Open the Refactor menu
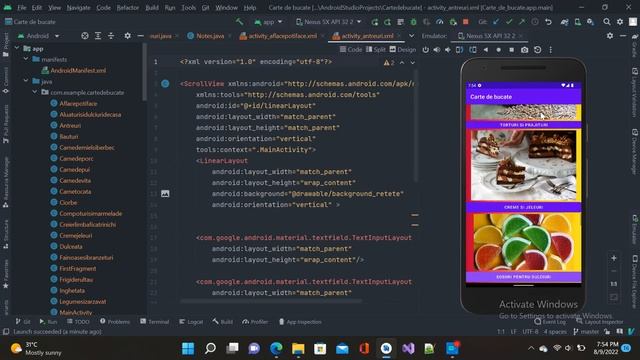The image size is (640, 360). (127, 7)
